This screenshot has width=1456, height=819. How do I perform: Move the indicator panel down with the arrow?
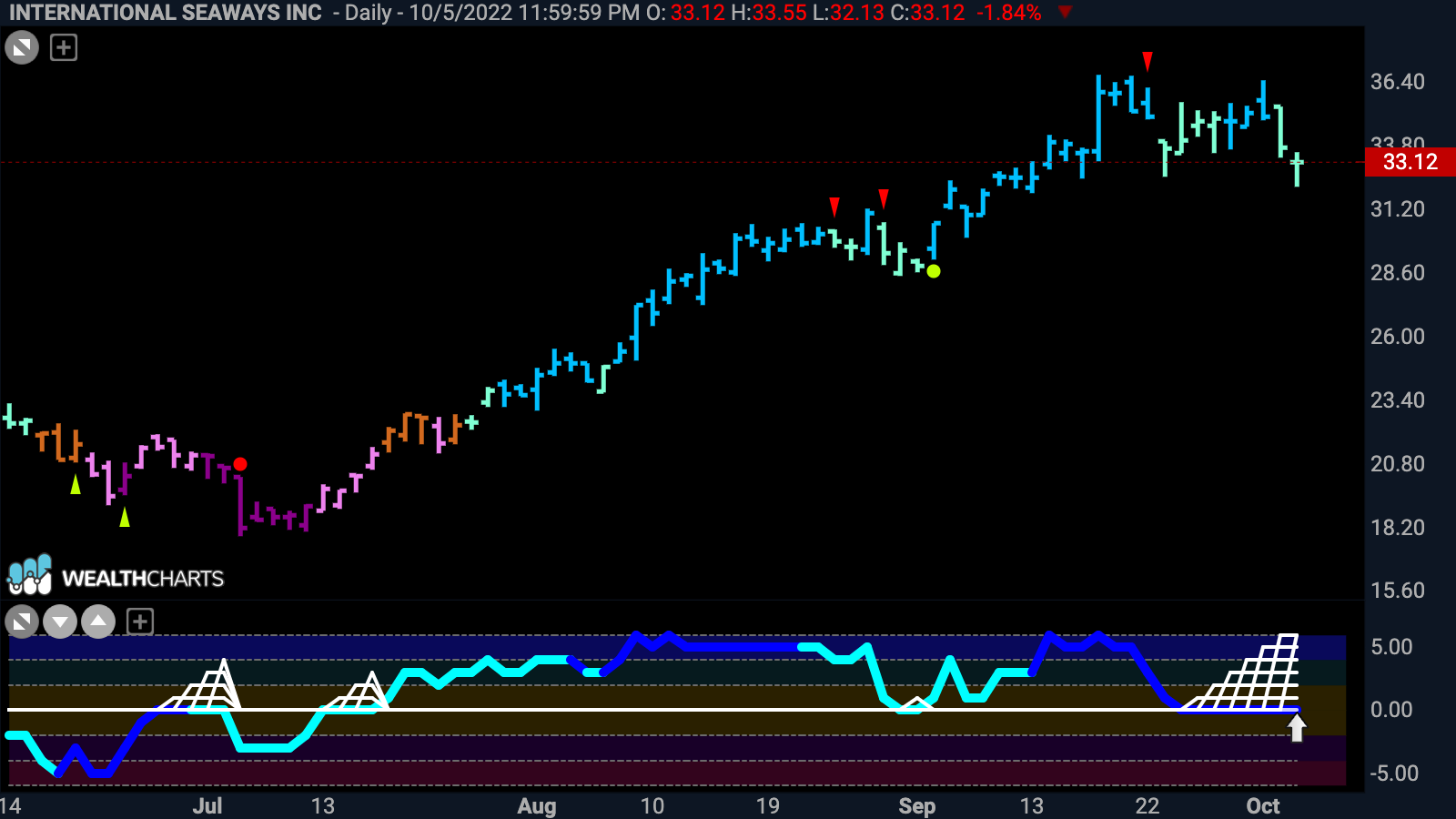[x=60, y=622]
